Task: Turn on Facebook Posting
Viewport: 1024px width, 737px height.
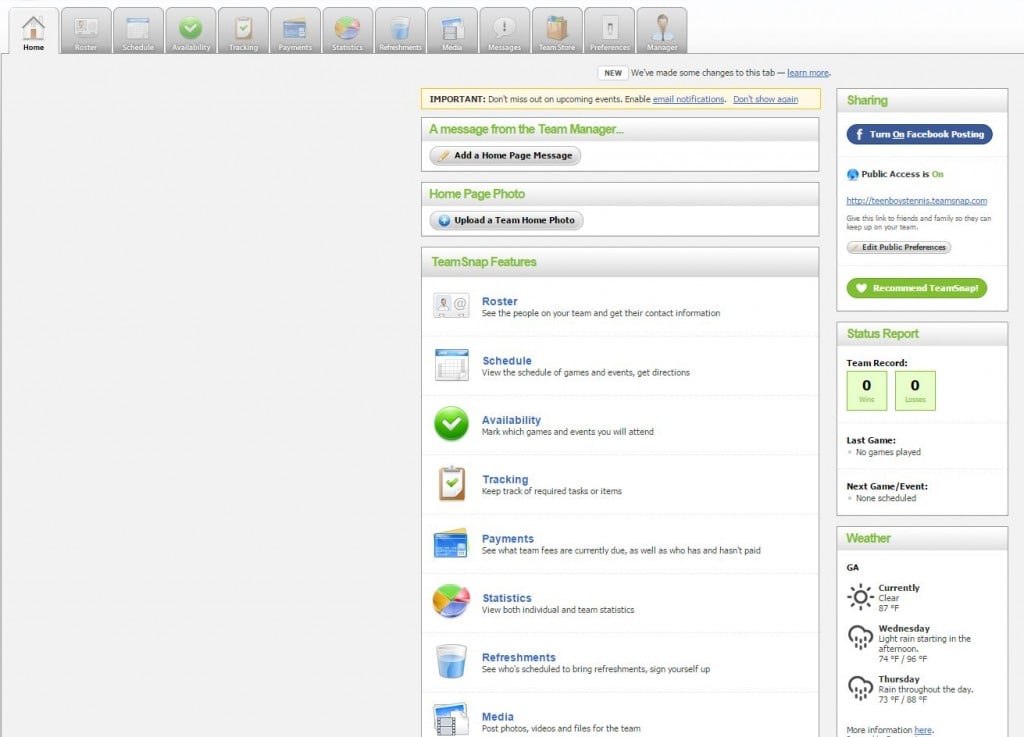Action: tap(920, 134)
